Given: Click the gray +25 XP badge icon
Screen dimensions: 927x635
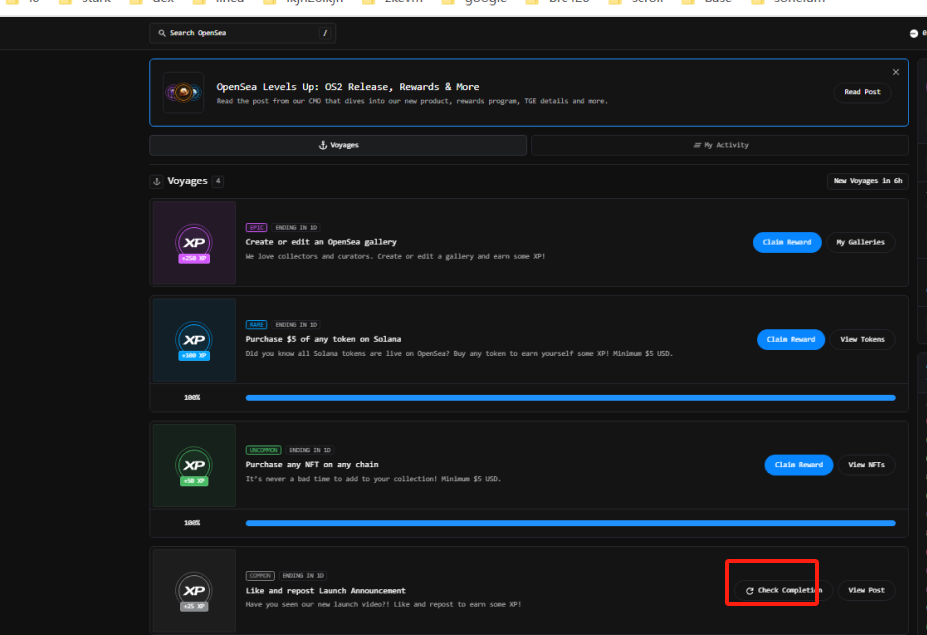Looking at the screenshot, I should tap(194, 591).
